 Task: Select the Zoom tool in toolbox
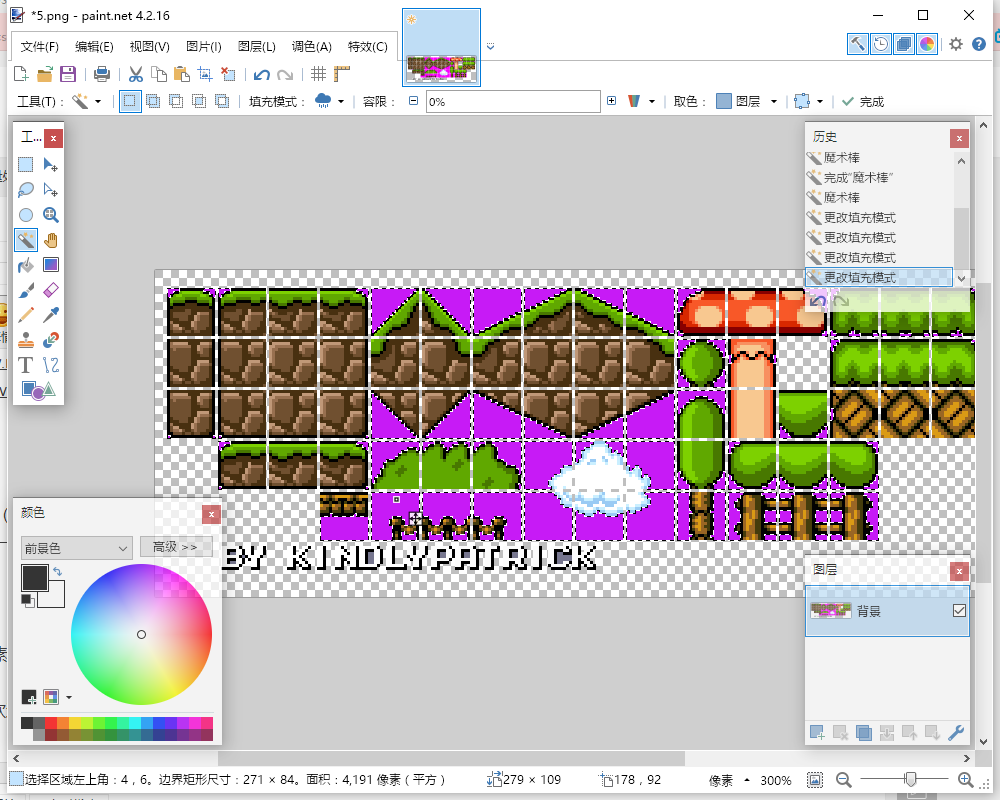[x=50, y=215]
